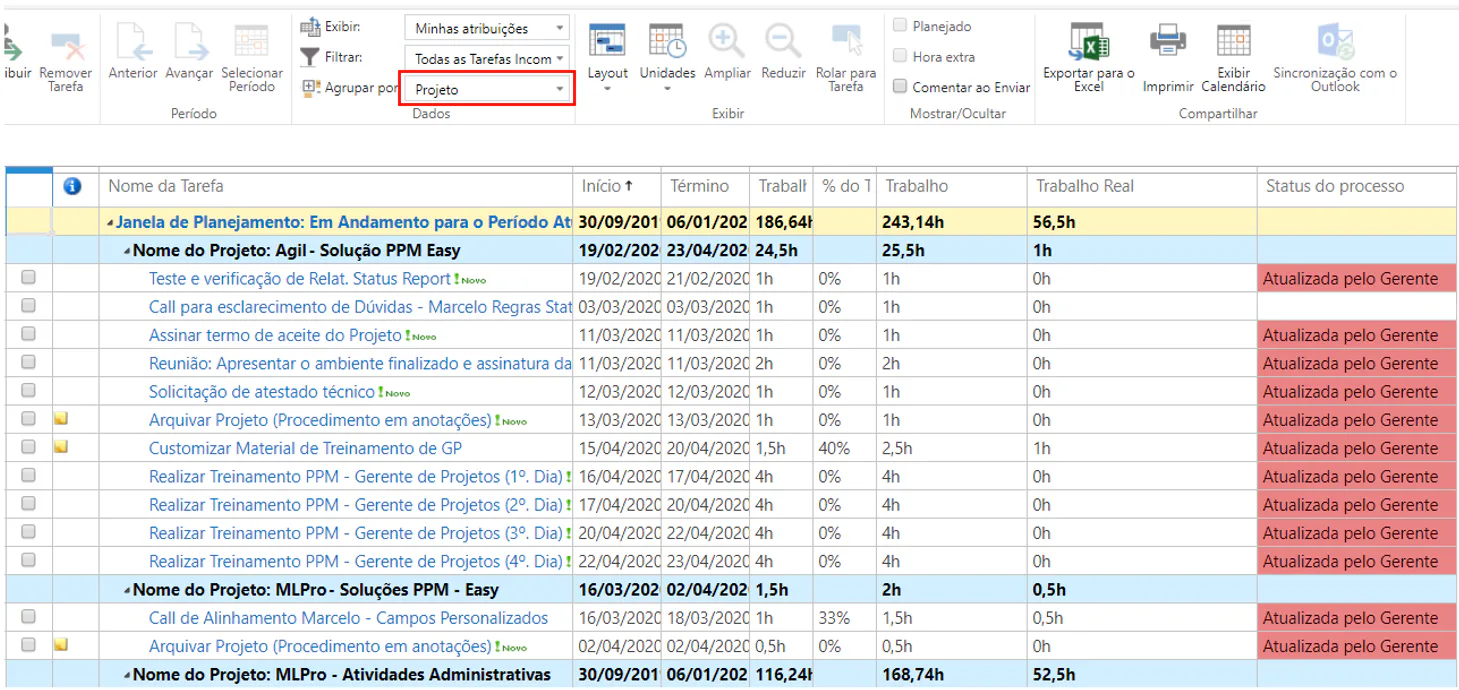Viewport: 1459px width, 690px height.
Task: Open the Unidades menu
Action: pos(667,56)
